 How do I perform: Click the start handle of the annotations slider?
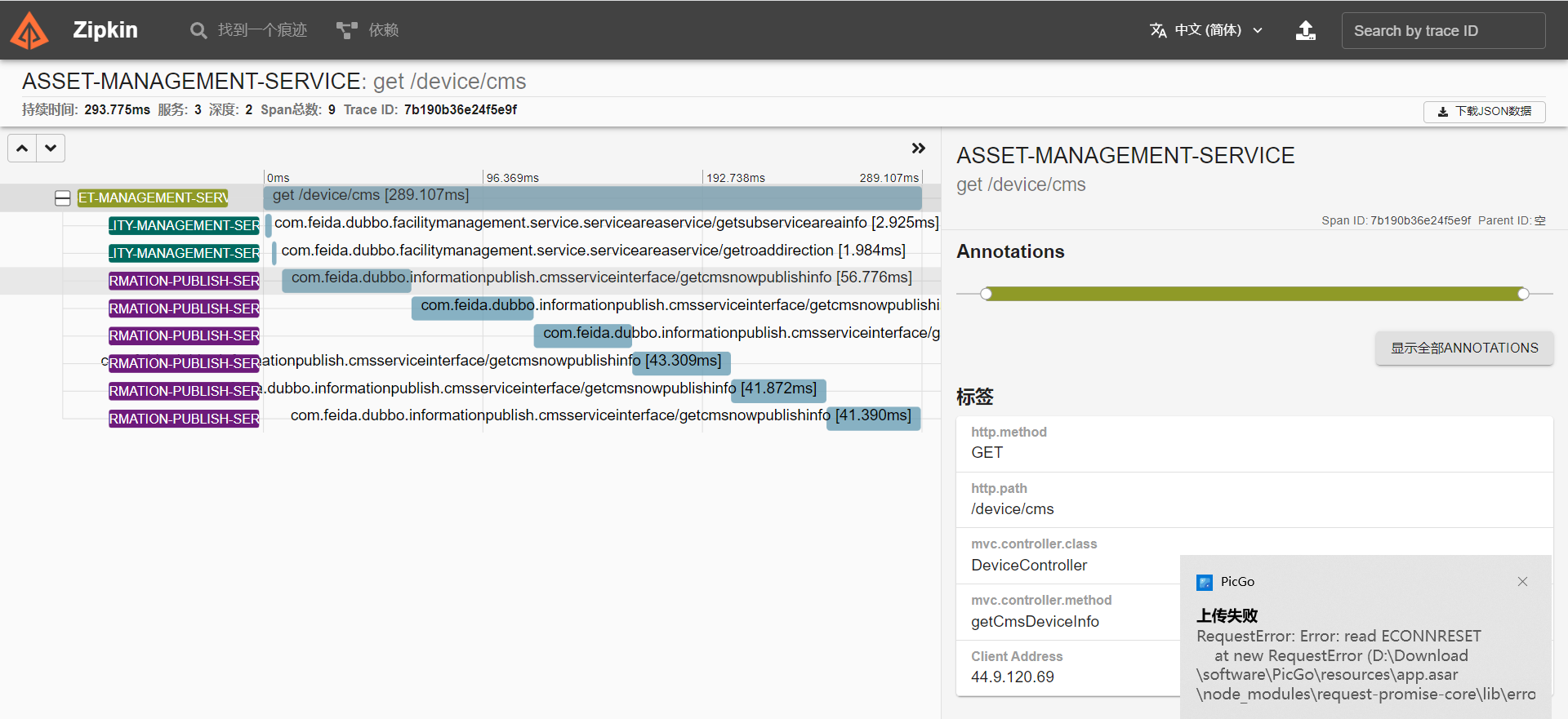point(987,294)
